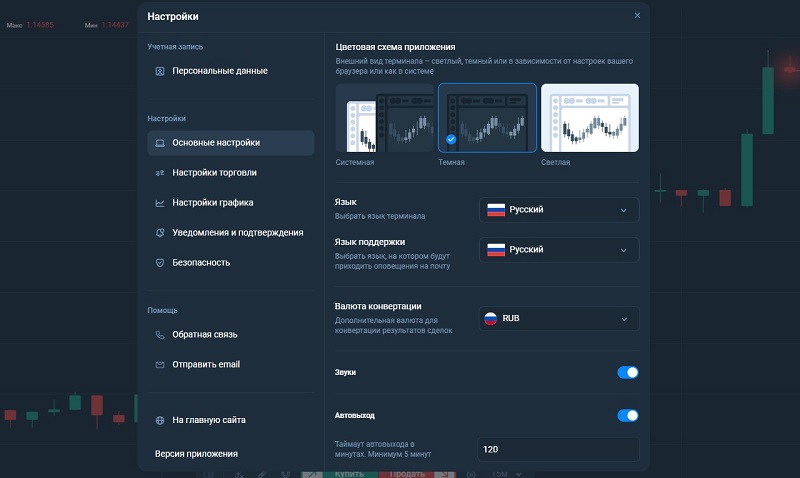Toggle the Автовыход switch off

click(628, 416)
